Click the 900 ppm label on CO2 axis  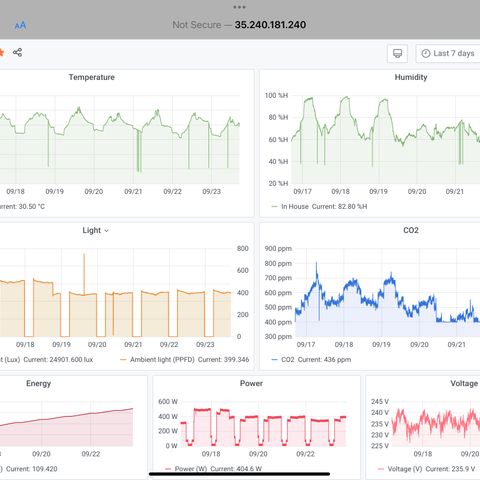pyautogui.click(x=278, y=248)
